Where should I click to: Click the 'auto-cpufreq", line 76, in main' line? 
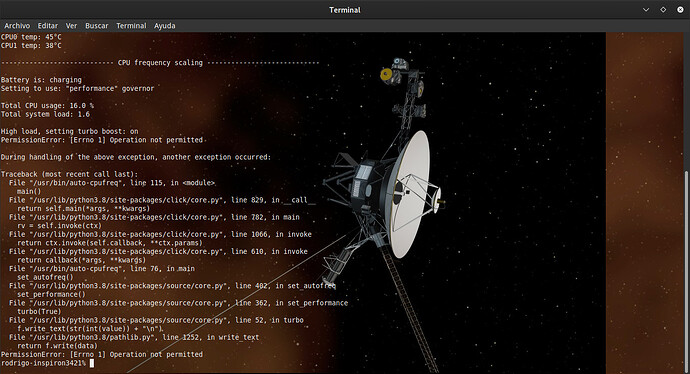point(102,269)
